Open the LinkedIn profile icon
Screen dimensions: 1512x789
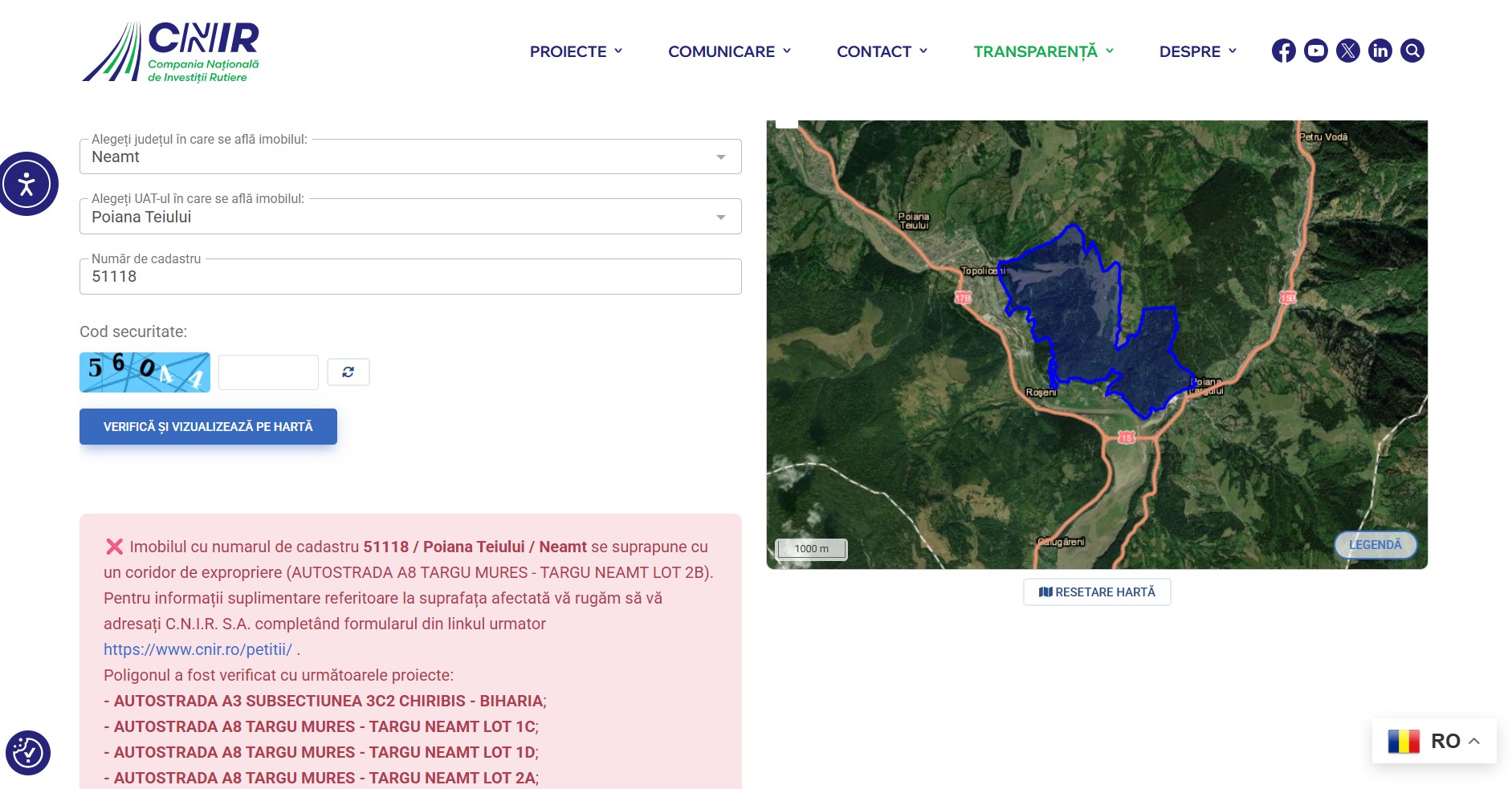[1380, 51]
